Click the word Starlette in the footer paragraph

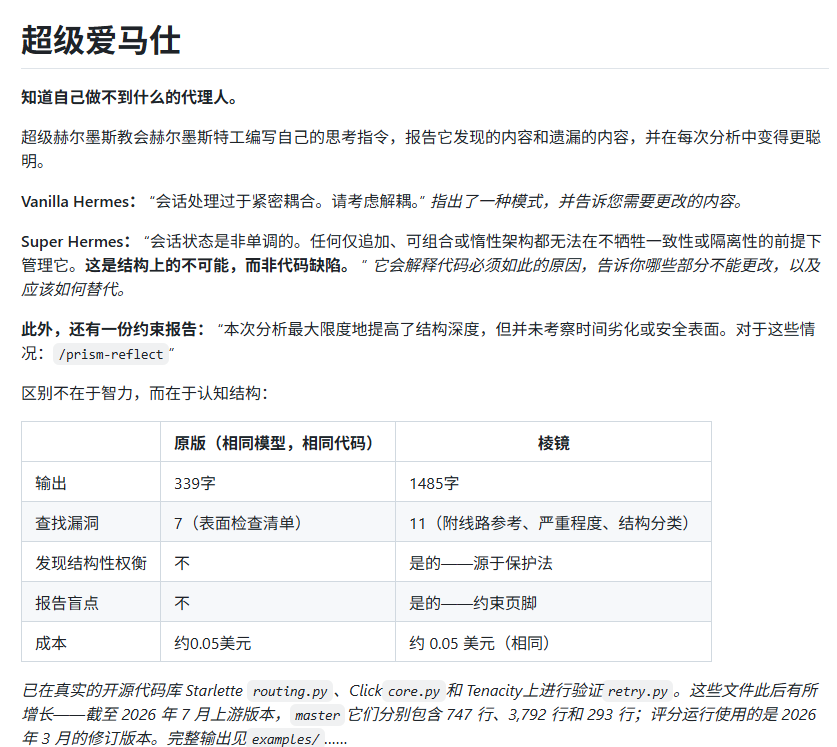[214, 690]
